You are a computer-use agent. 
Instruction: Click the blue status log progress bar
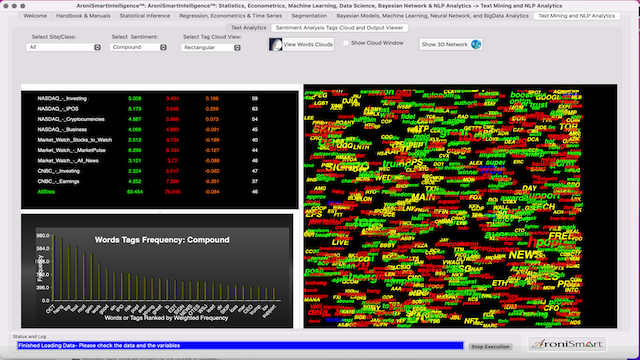click(240, 346)
